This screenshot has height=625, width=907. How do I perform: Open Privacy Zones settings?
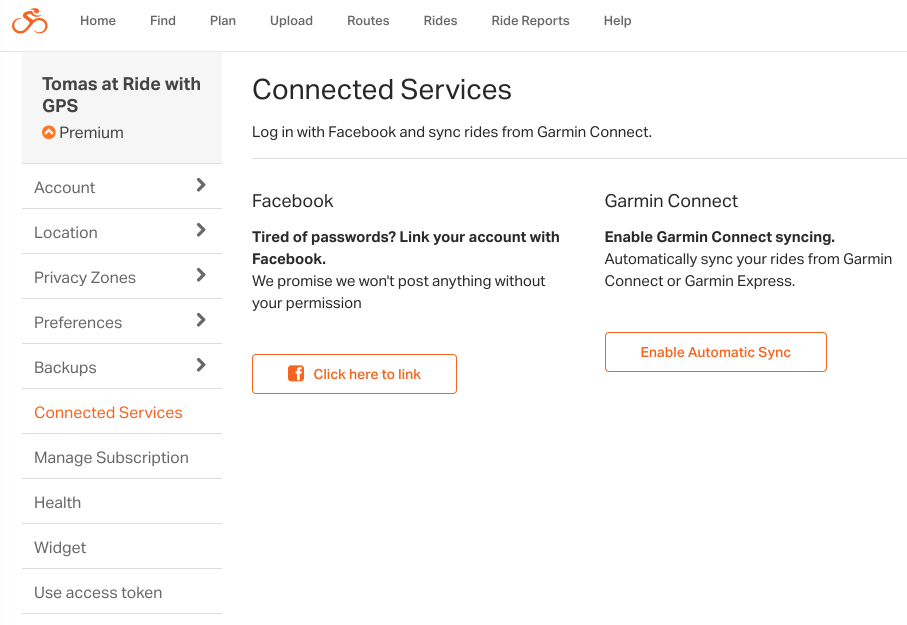point(122,277)
